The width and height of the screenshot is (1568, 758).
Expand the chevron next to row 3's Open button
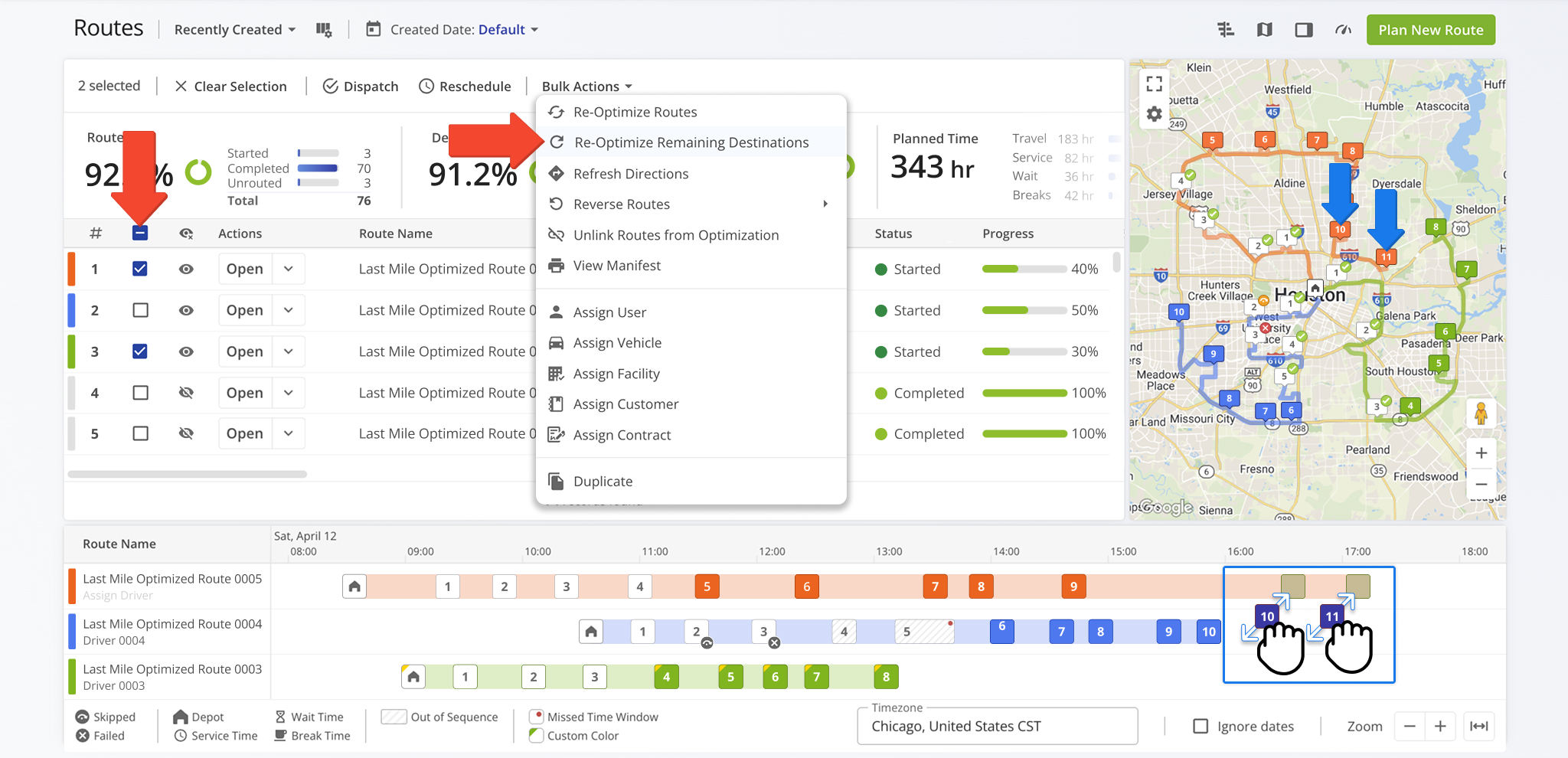(289, 351)
